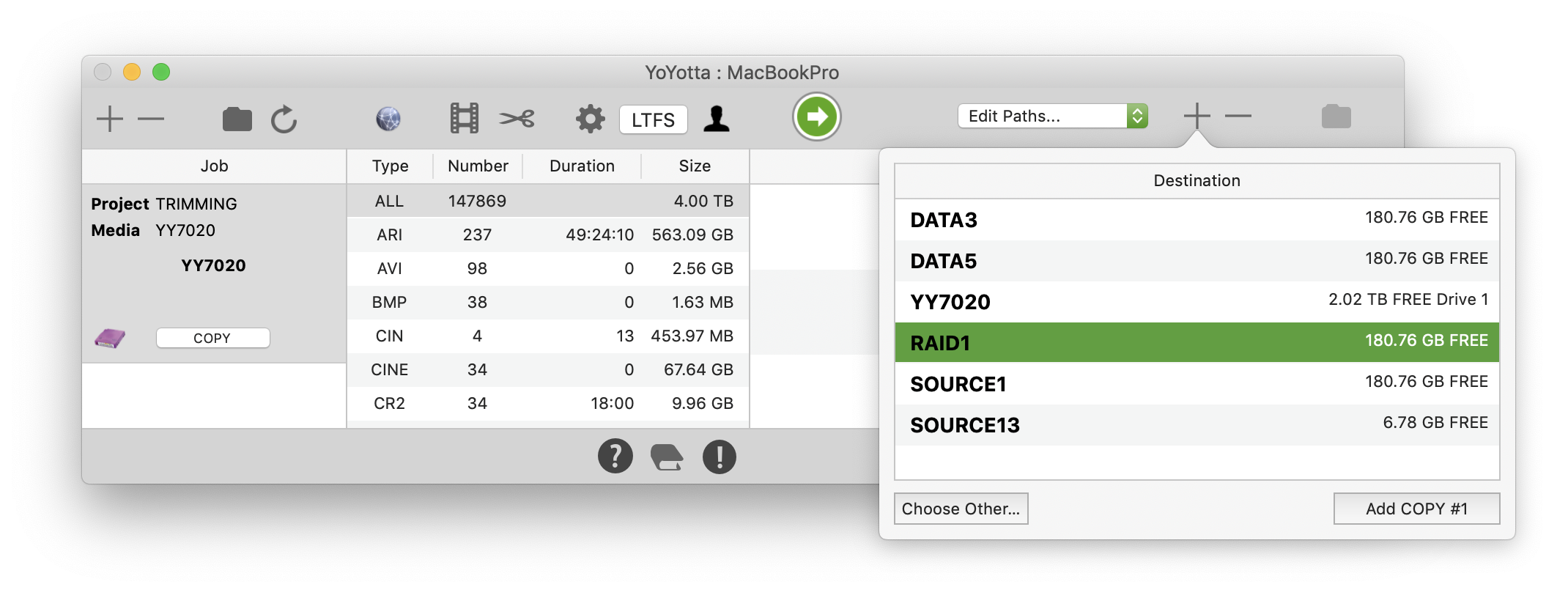
Task: Click the COPY button in job
Action: point(212,338)
